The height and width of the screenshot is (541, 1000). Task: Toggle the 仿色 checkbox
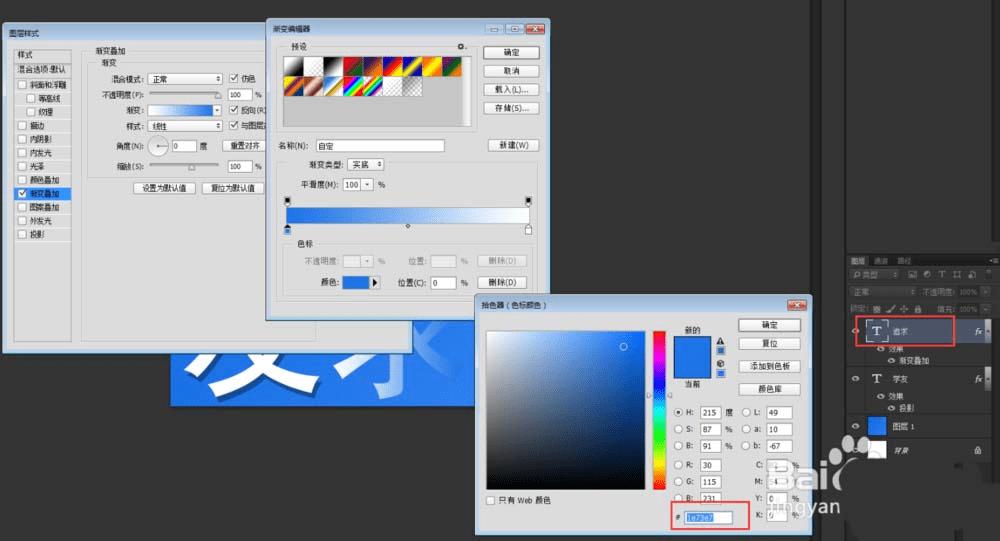coord(233,78)
